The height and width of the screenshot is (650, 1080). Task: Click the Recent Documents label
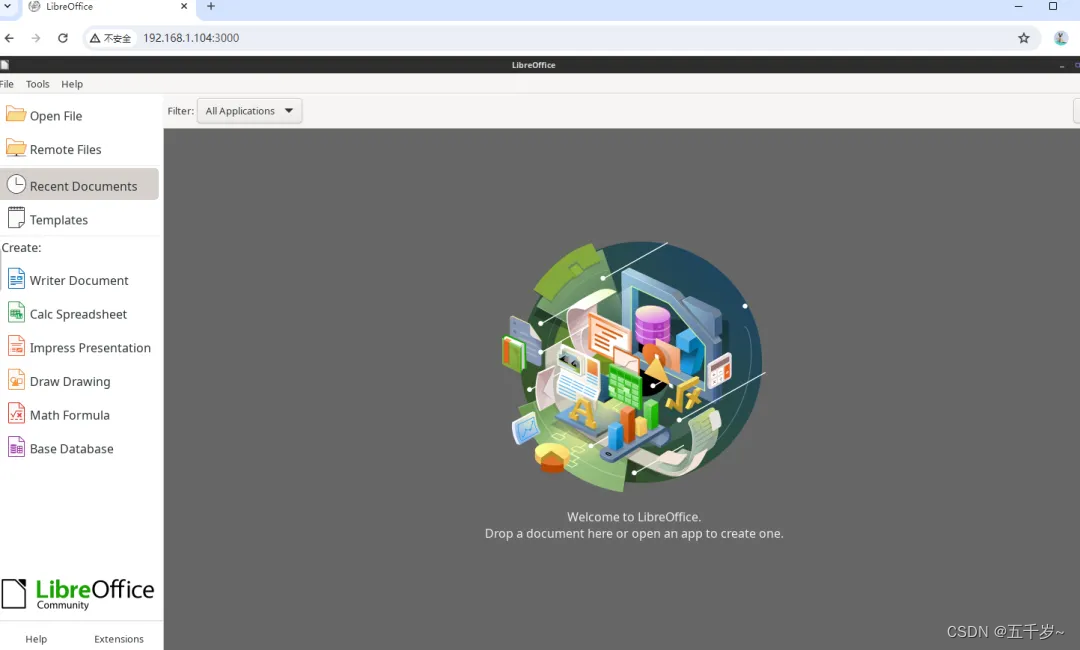tap(83, 187)
